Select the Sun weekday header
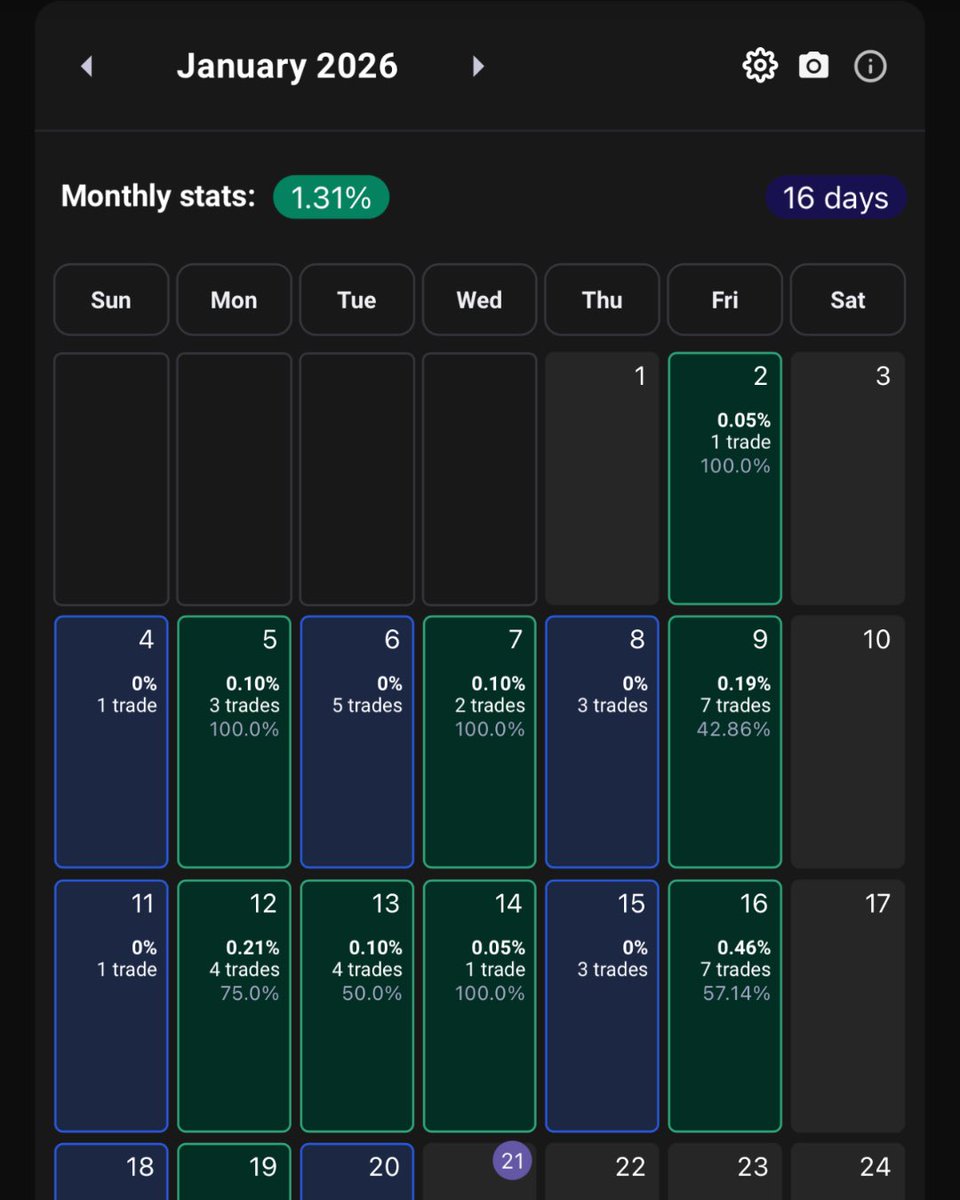Image resolution: width=960 pixels, height=1200 pixels. (x=111, y=299)
